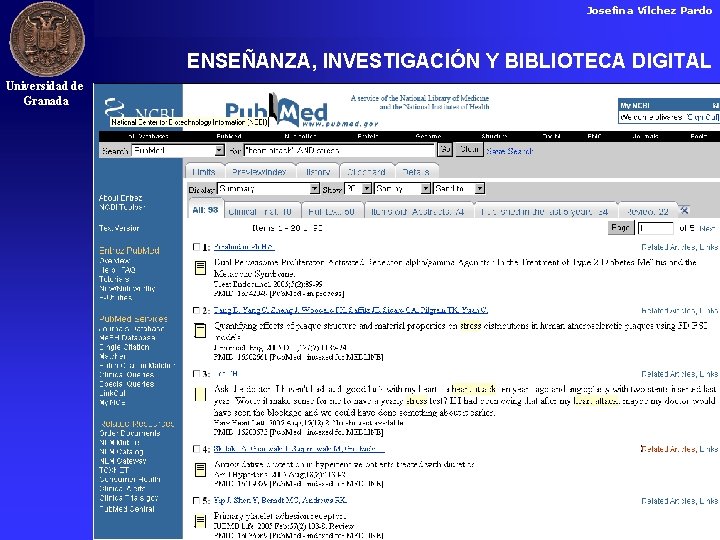Switch to the Preview/Index tab
This screenshot has width=720, height=540.
point(259,171)
